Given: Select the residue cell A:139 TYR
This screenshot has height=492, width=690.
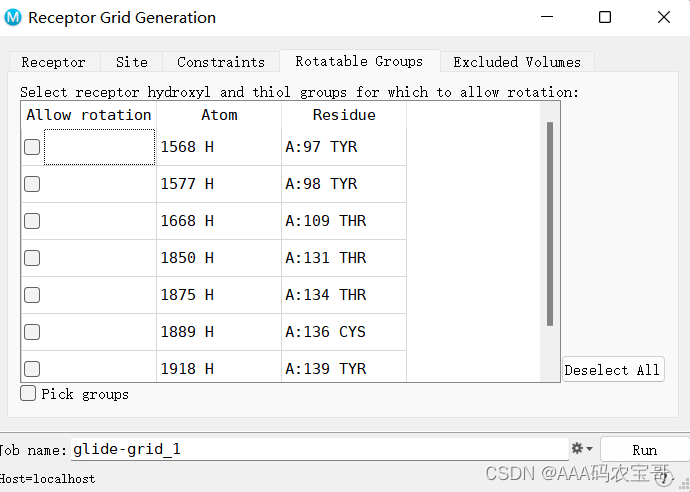Looking at the screenshot, I should [x=344, y=367].
